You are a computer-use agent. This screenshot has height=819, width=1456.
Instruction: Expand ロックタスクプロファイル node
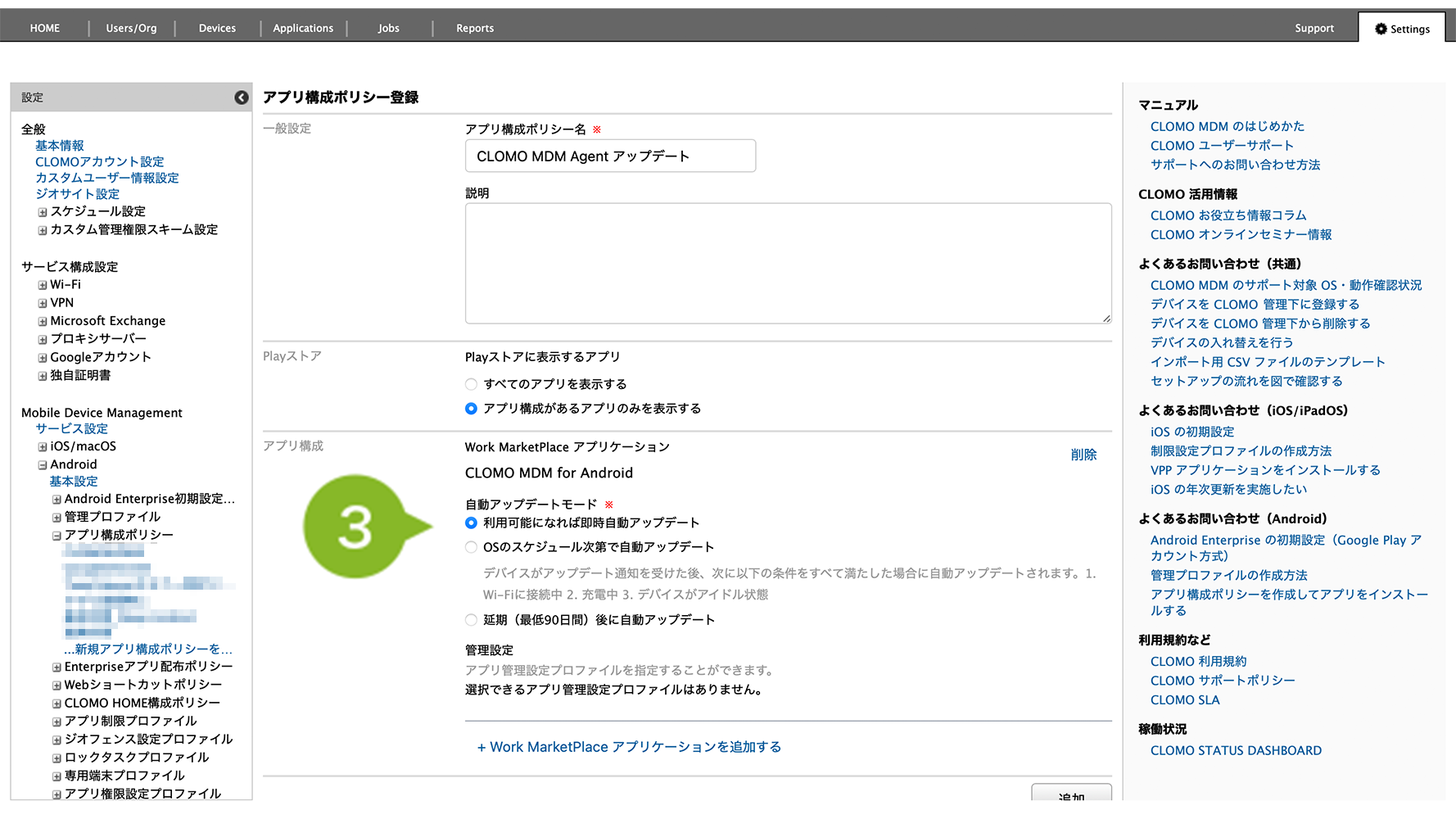click(57, 758)
